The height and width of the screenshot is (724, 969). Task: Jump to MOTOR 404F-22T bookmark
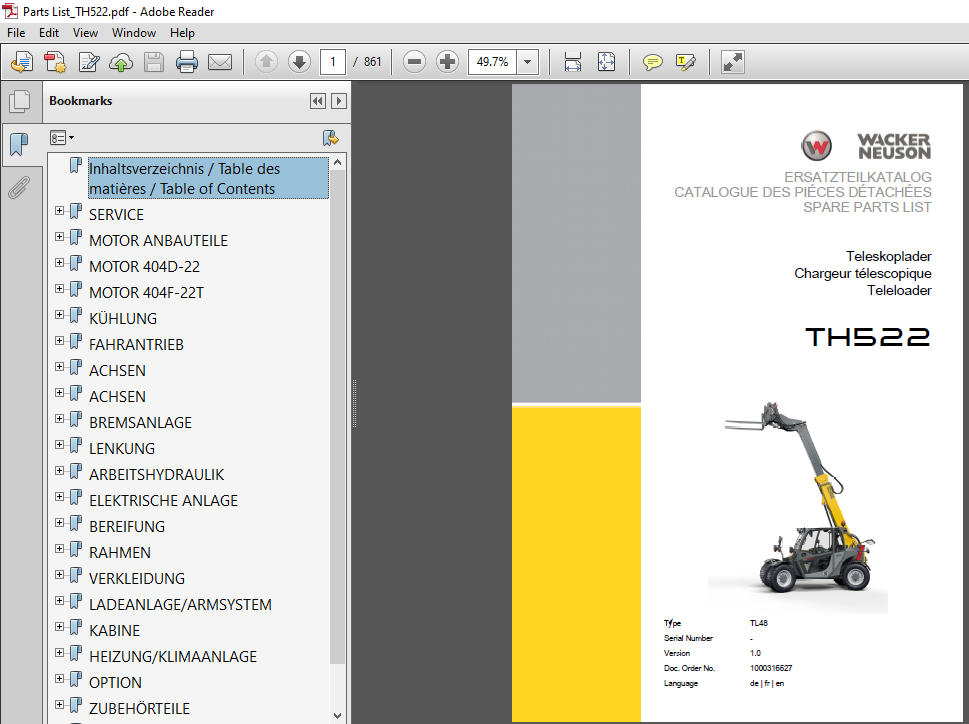pos(146,293)
